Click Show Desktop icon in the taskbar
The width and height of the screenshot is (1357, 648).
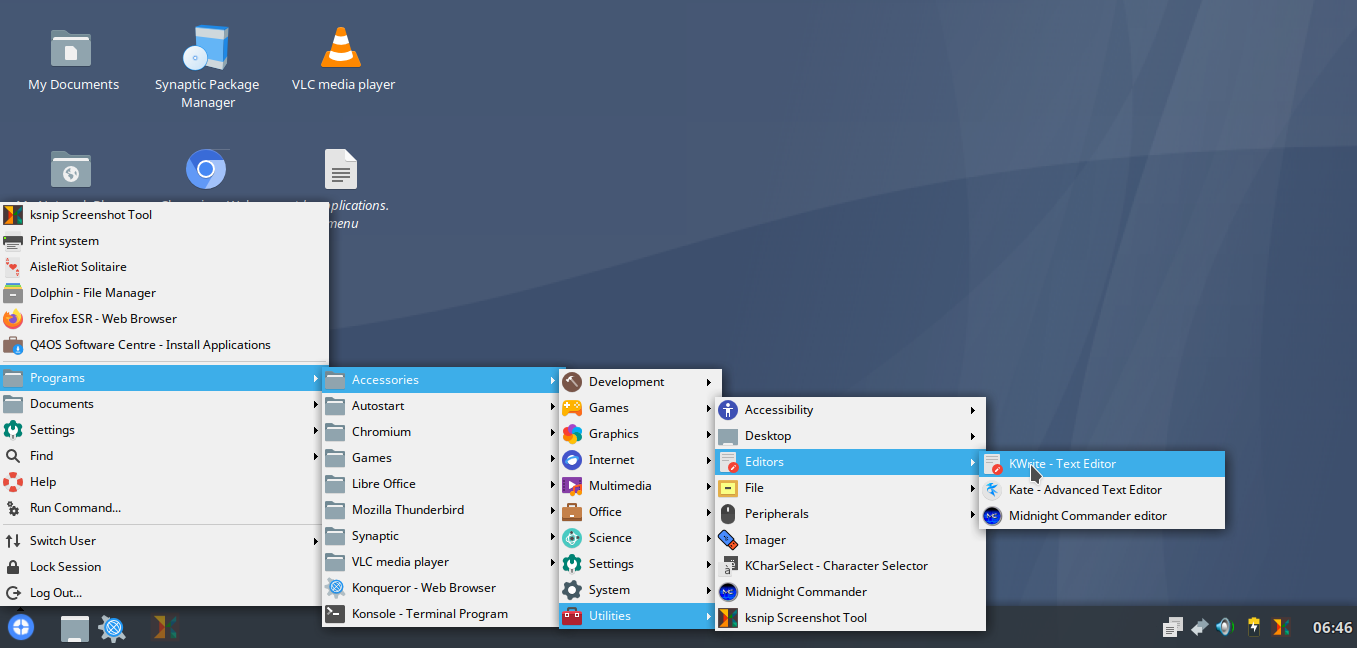(x=75, y=628)
